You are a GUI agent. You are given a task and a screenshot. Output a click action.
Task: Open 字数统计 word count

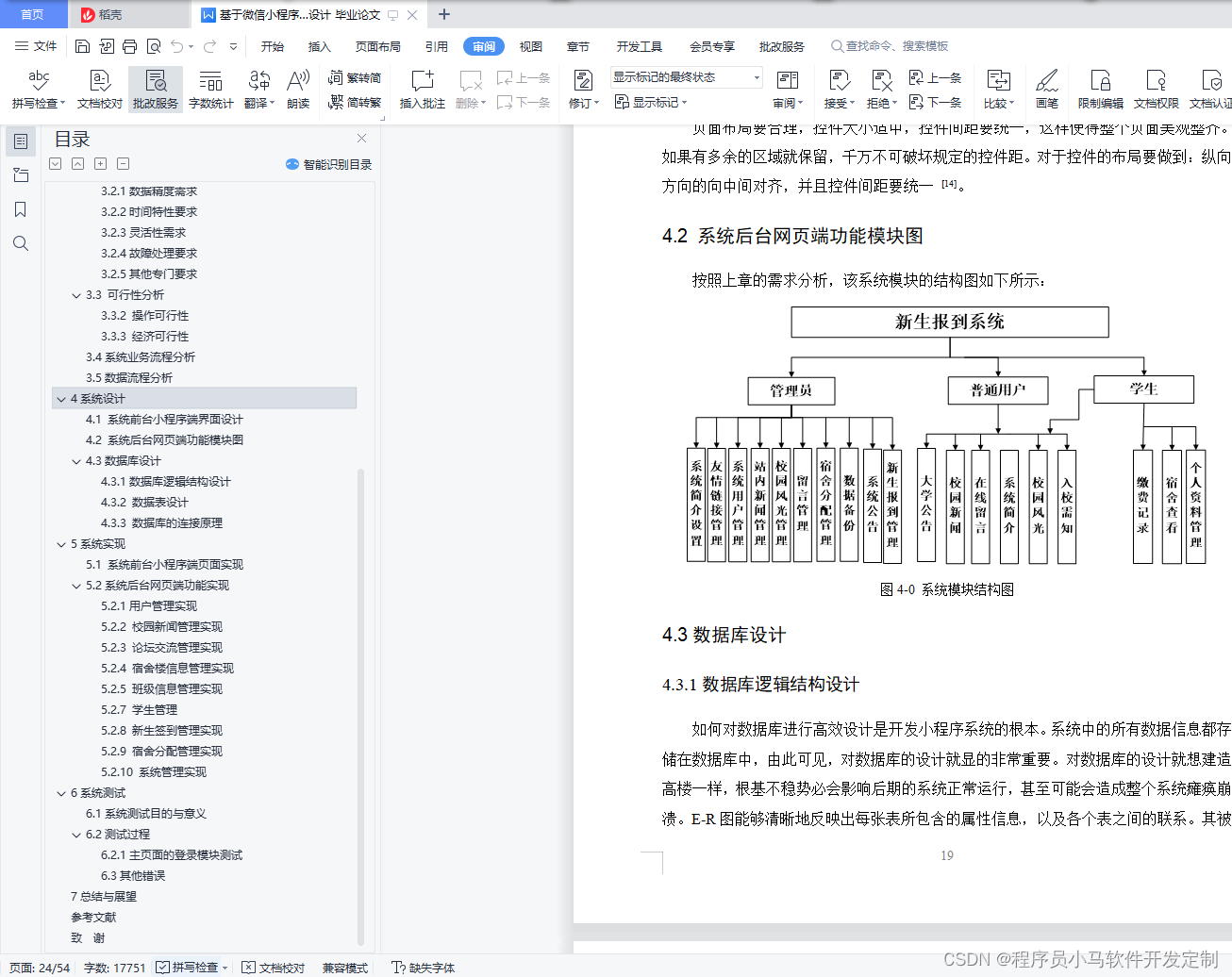[211, 90]
